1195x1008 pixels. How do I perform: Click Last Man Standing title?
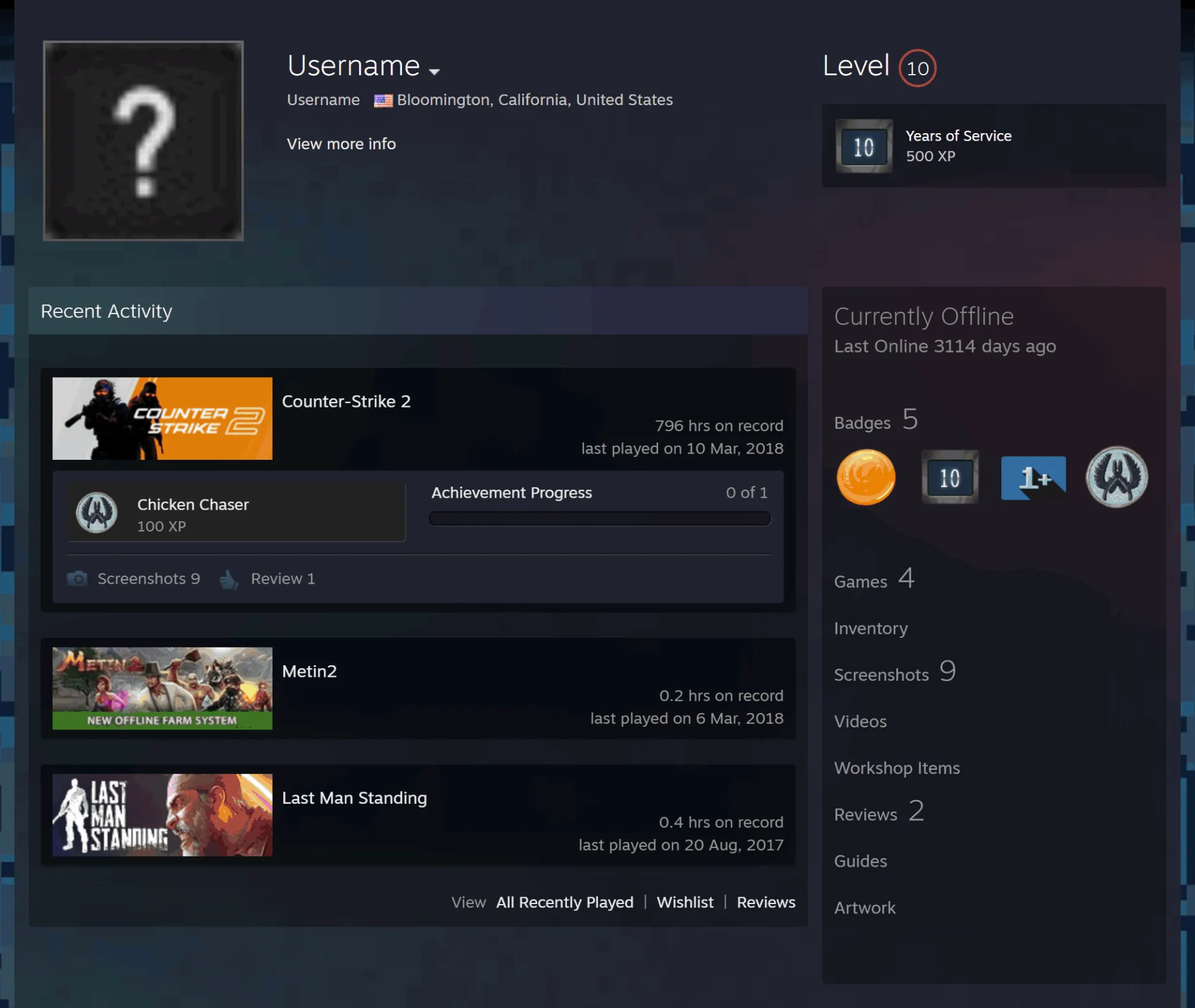[355, 798]
